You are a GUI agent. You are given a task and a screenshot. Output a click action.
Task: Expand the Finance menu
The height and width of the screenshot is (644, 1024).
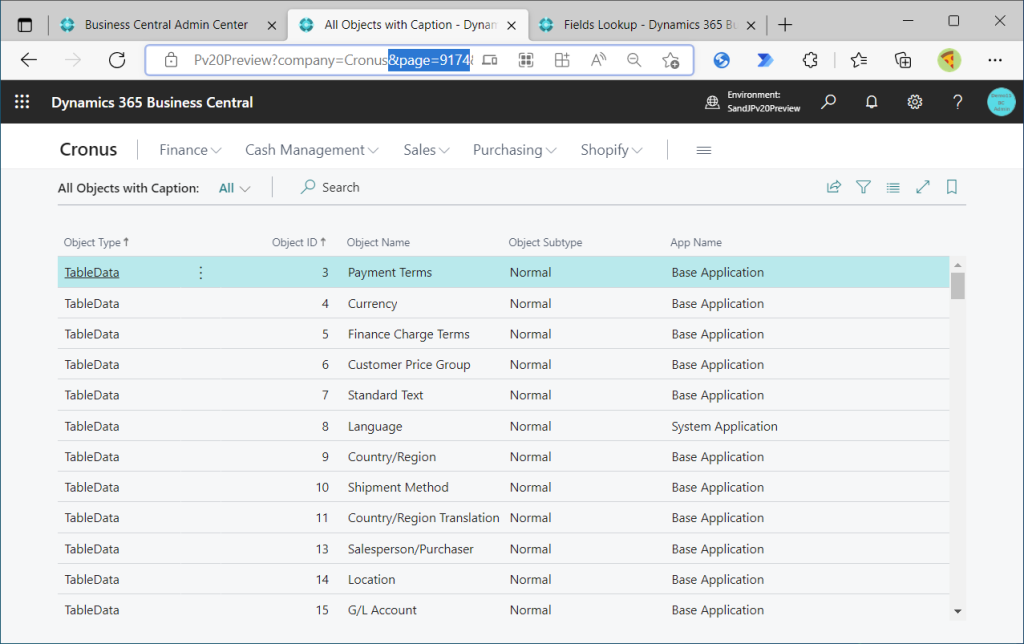tap(190, 150)
